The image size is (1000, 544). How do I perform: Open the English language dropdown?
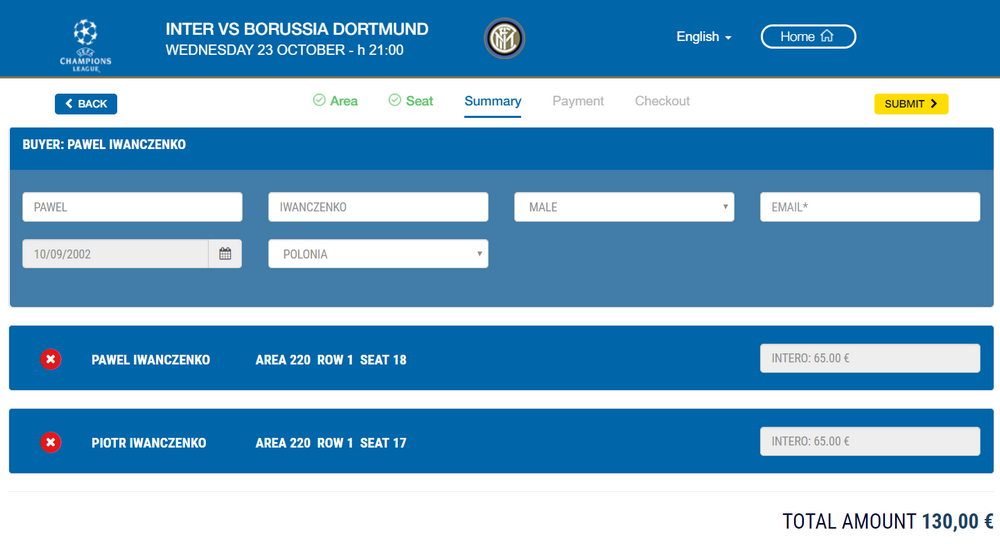[x=703, y=37]
